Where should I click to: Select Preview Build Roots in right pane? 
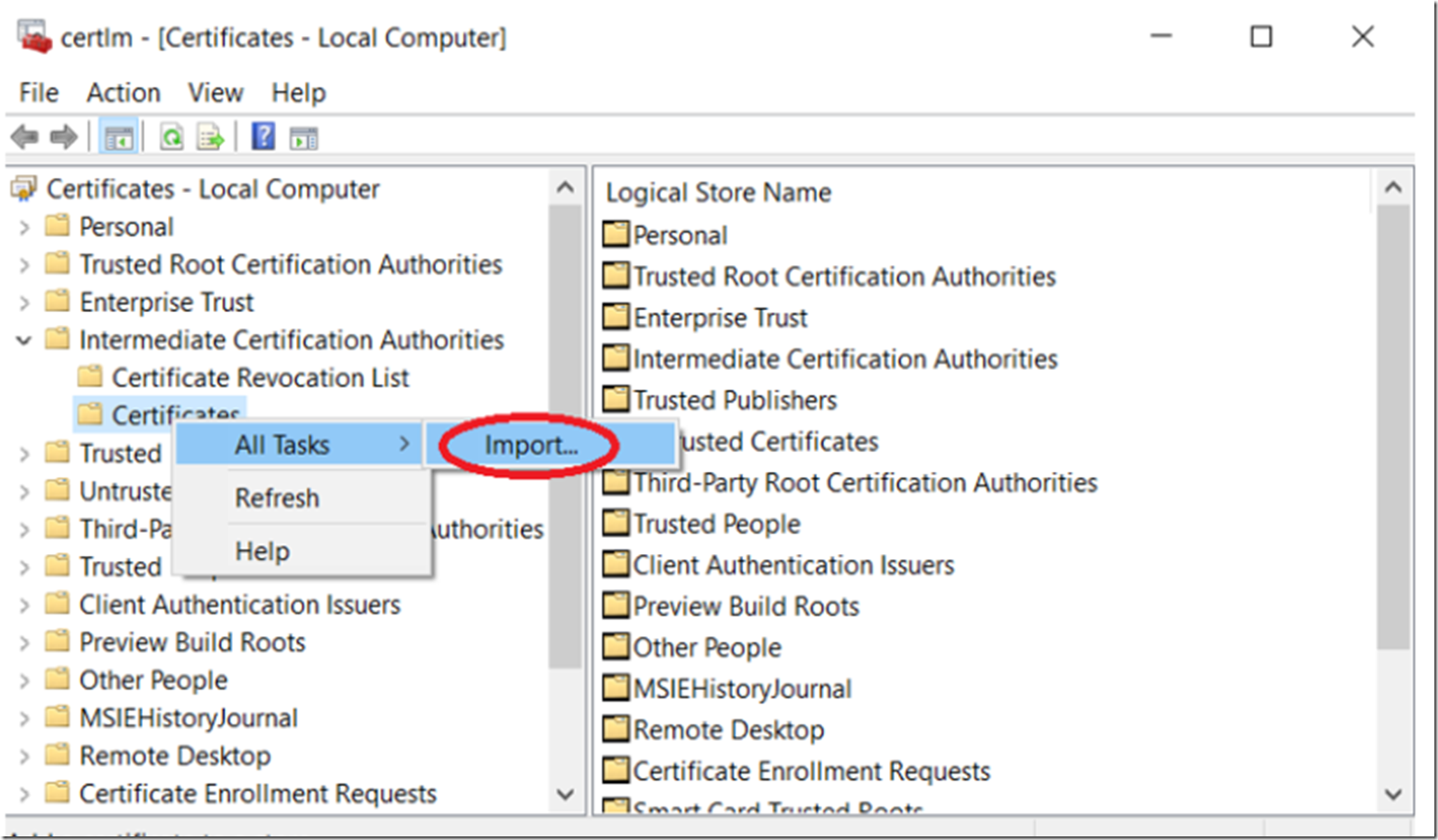(x=746, y=605)
